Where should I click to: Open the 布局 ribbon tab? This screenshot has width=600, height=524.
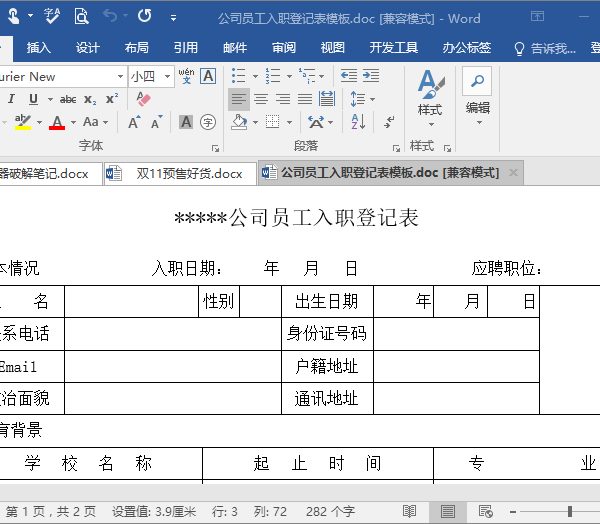coord(137,47)
